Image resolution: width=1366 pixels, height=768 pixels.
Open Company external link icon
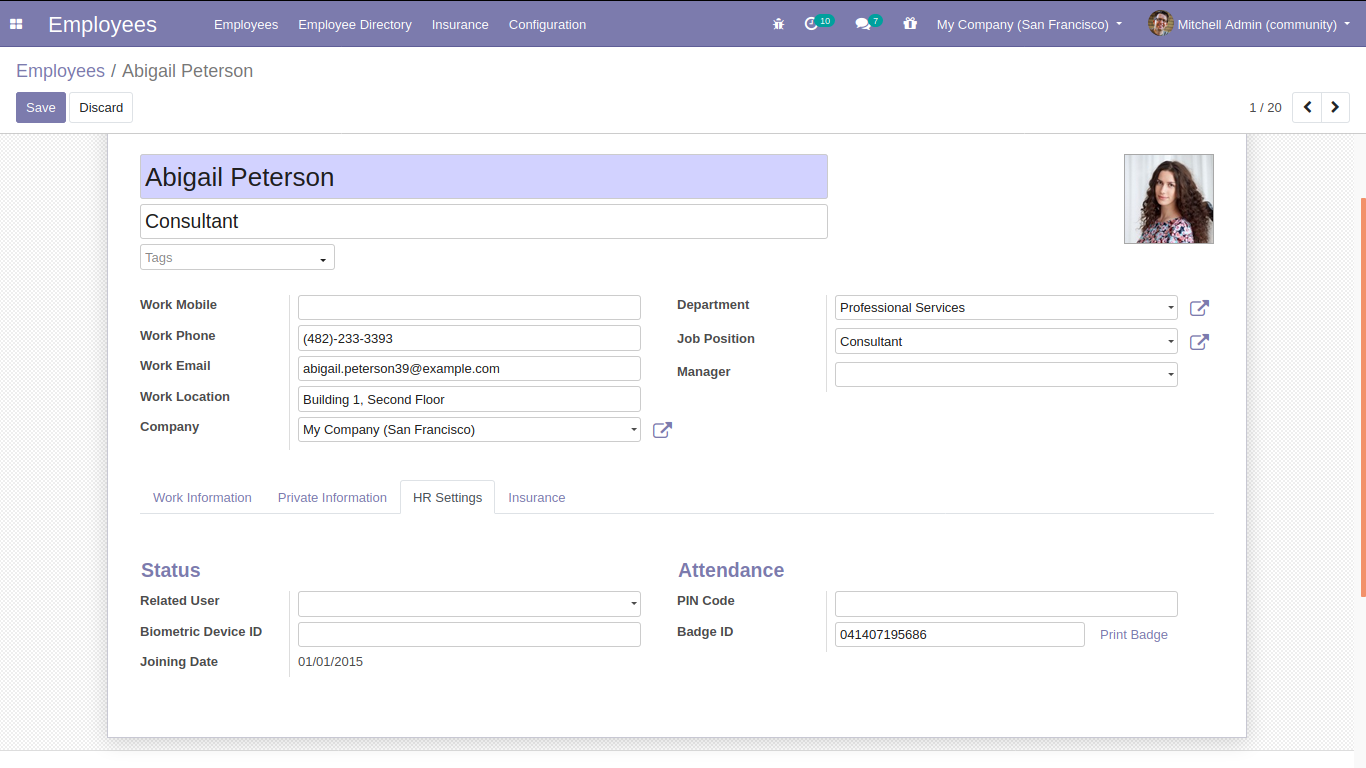click(x=662, y=430)
